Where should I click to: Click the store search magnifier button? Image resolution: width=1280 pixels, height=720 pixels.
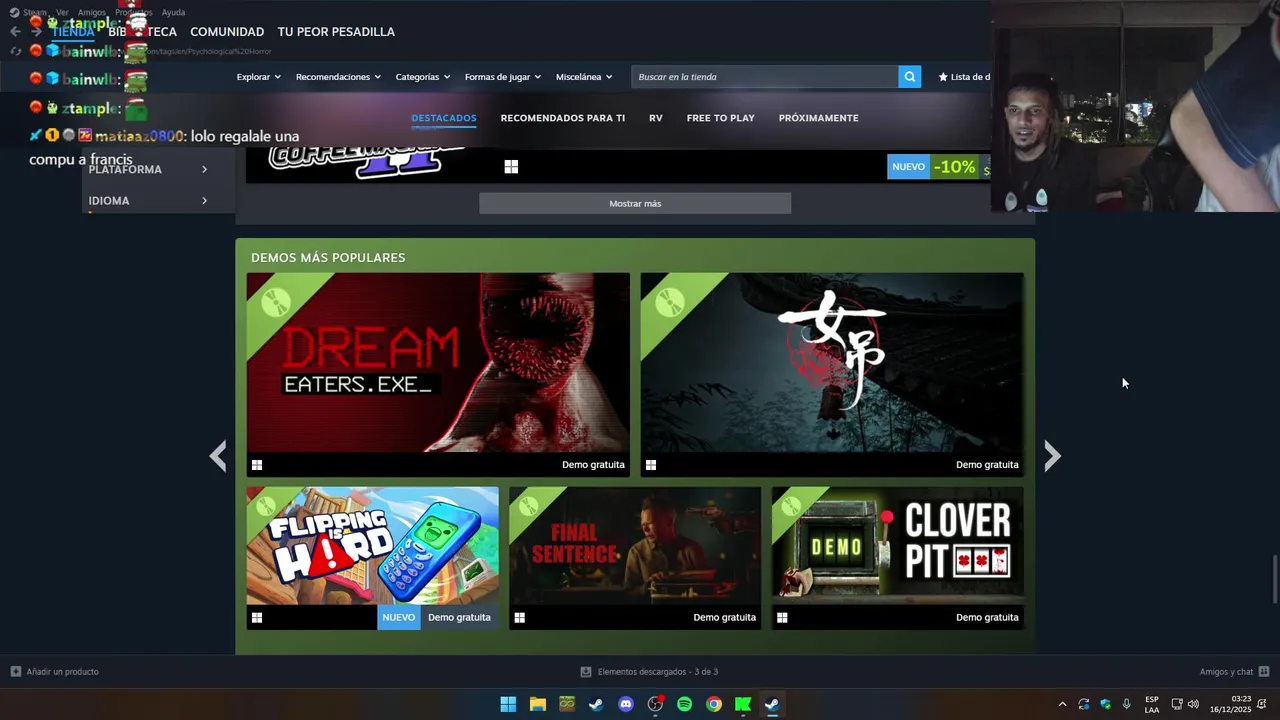click(909, 77)
